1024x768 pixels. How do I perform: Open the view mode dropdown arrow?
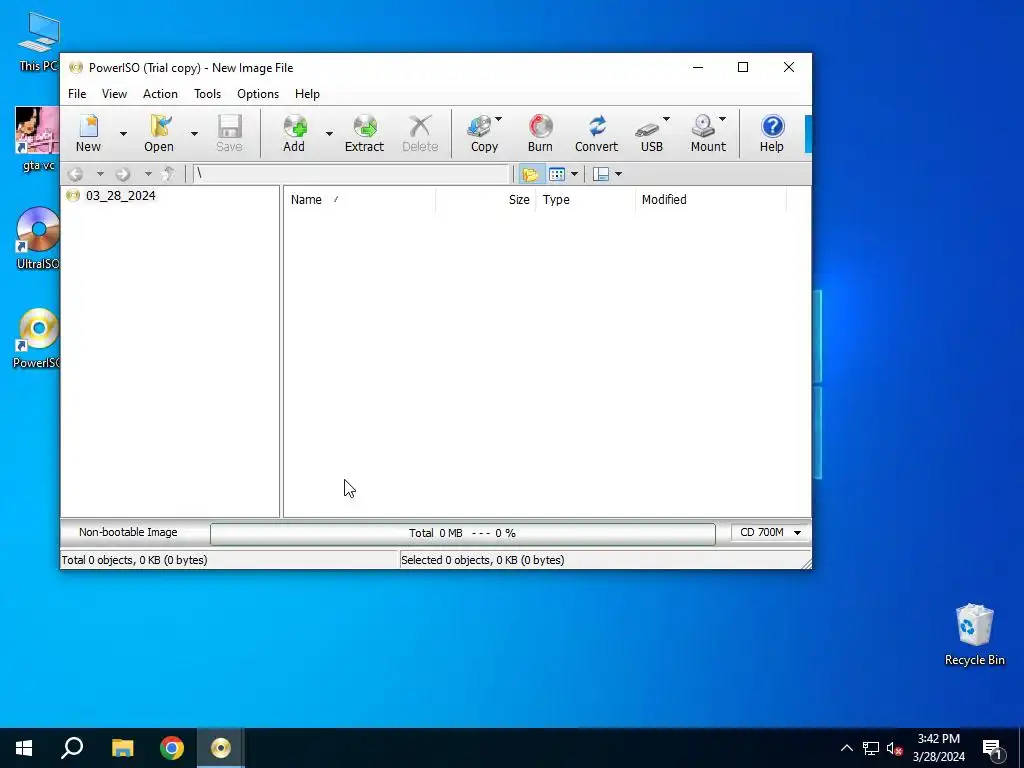574,174
